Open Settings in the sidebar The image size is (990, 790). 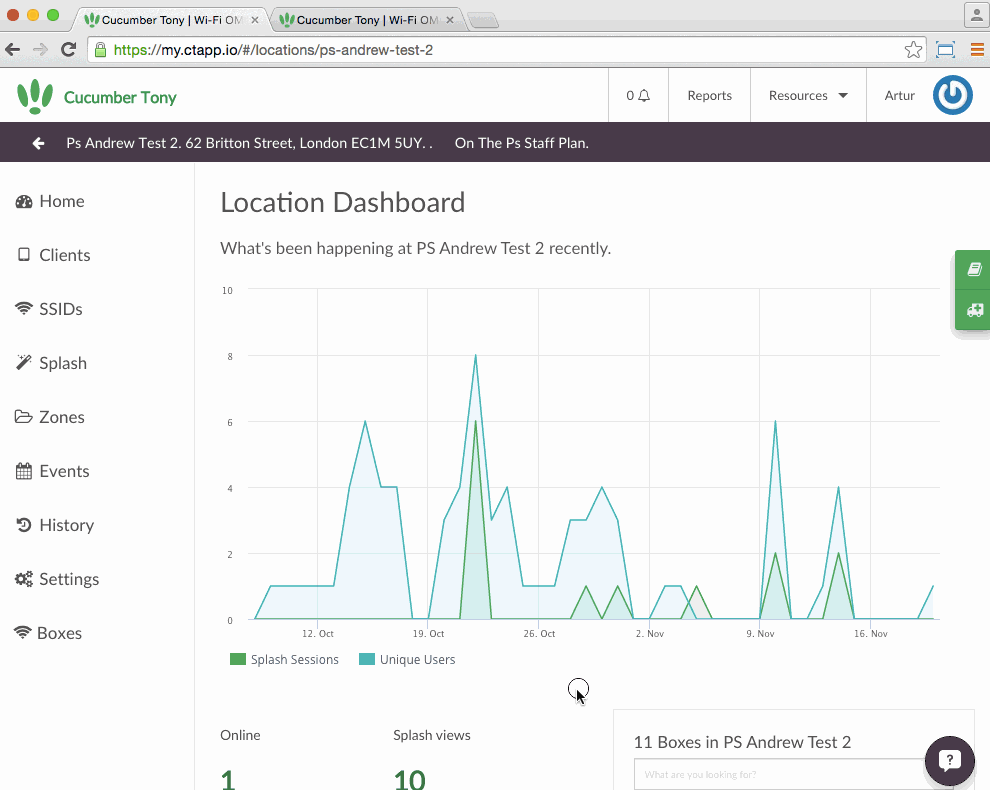click(68, 579)
